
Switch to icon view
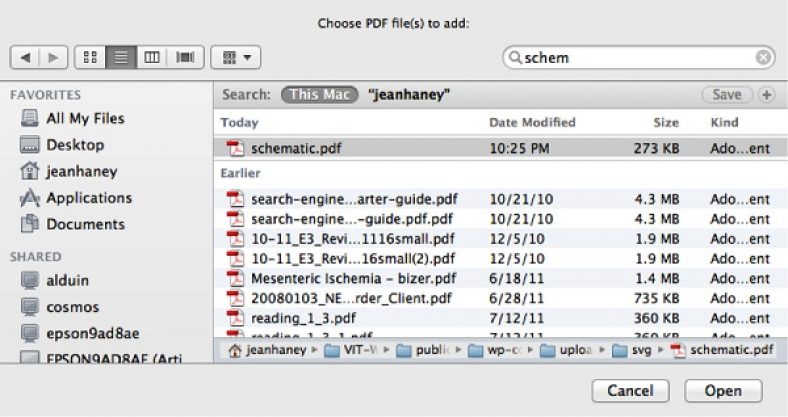[x=90, y=57]
